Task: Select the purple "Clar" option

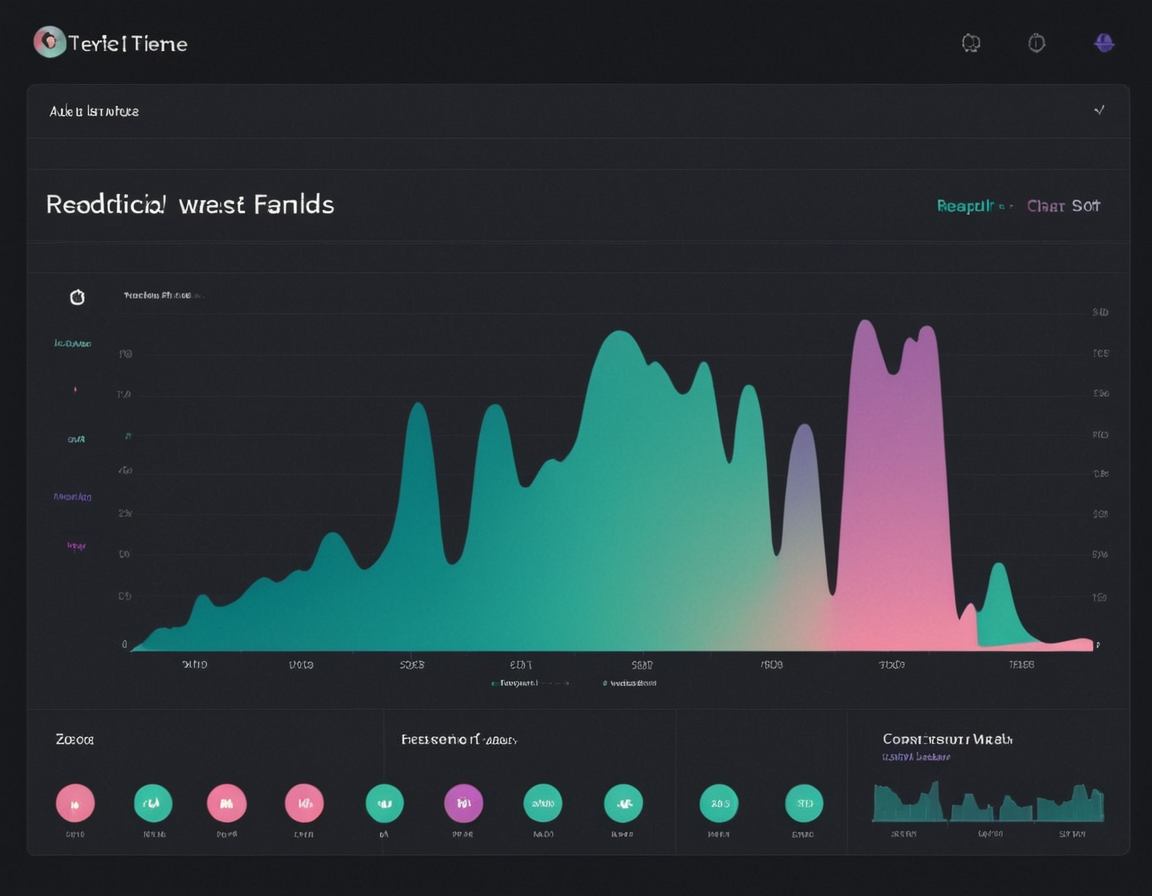Action: 1045,206
